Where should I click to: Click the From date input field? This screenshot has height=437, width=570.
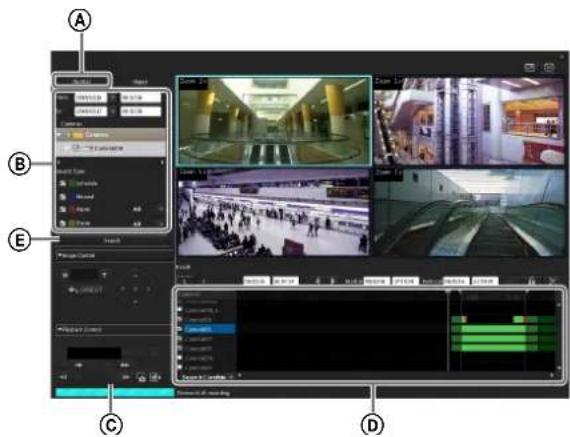click(x=91, y=98)
